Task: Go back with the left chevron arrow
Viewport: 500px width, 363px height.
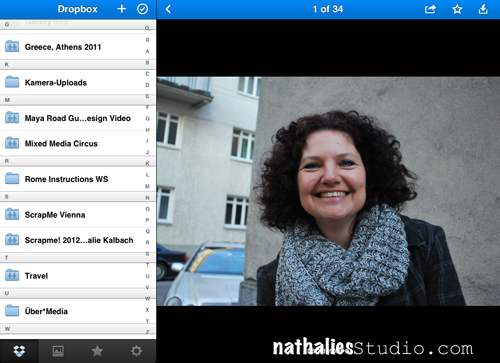Action: (168, 9)
